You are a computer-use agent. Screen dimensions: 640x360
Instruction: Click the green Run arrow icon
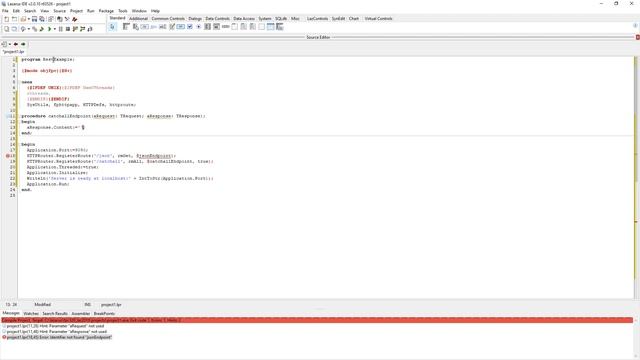coord(50,29)
